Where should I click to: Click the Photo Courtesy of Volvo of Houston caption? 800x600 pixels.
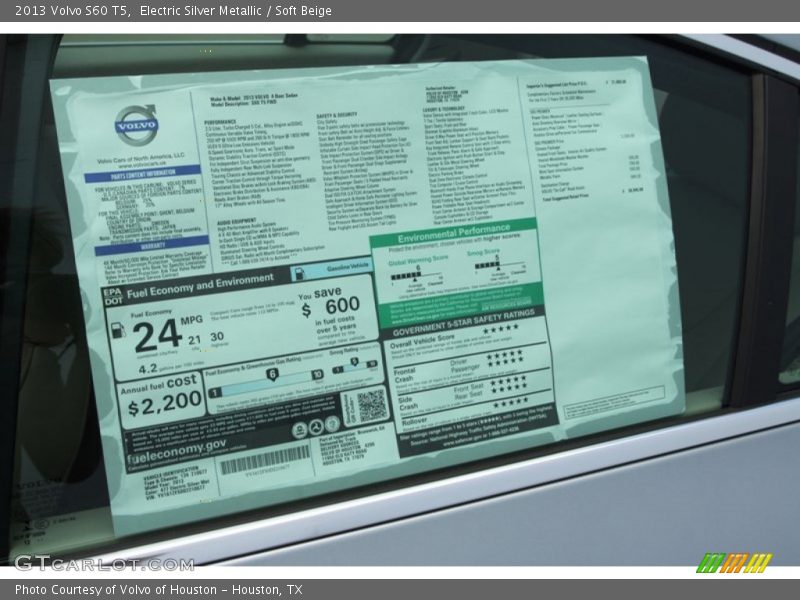point(158,589)
